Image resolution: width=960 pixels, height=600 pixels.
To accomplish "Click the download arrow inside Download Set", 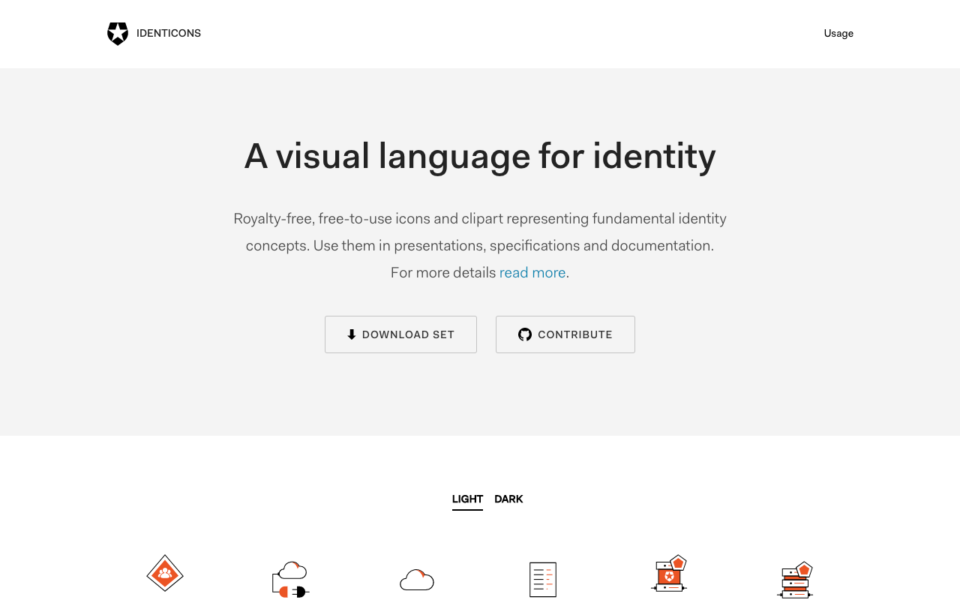I will click(x=352, y=334).
